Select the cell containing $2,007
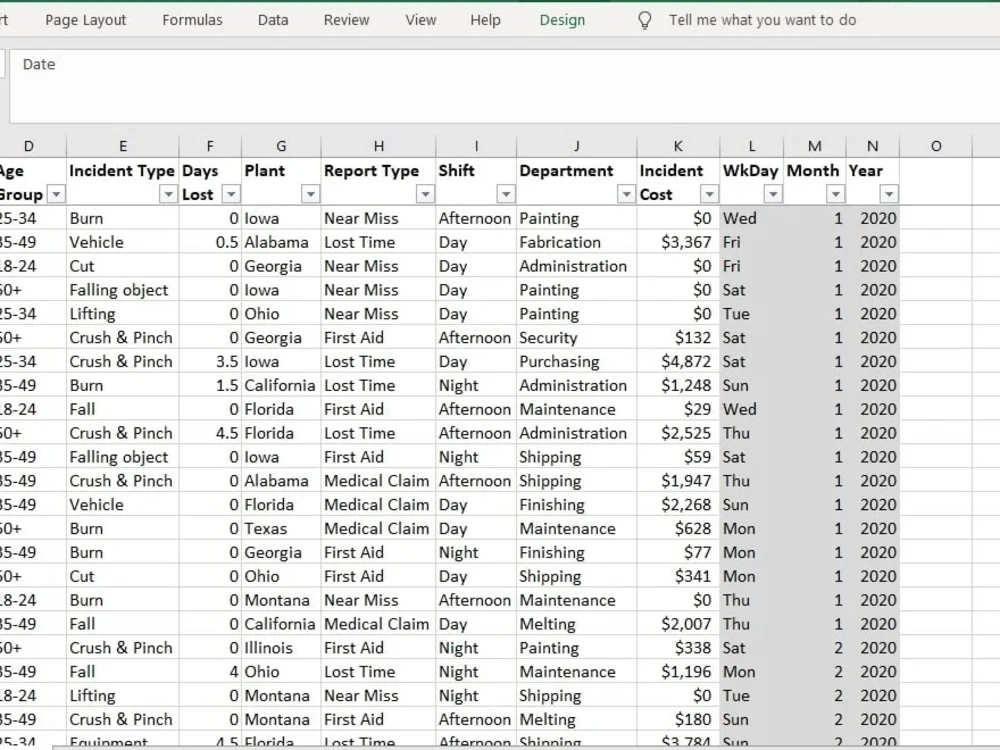Screen dimensions: 1000x750 pos(678,624)
